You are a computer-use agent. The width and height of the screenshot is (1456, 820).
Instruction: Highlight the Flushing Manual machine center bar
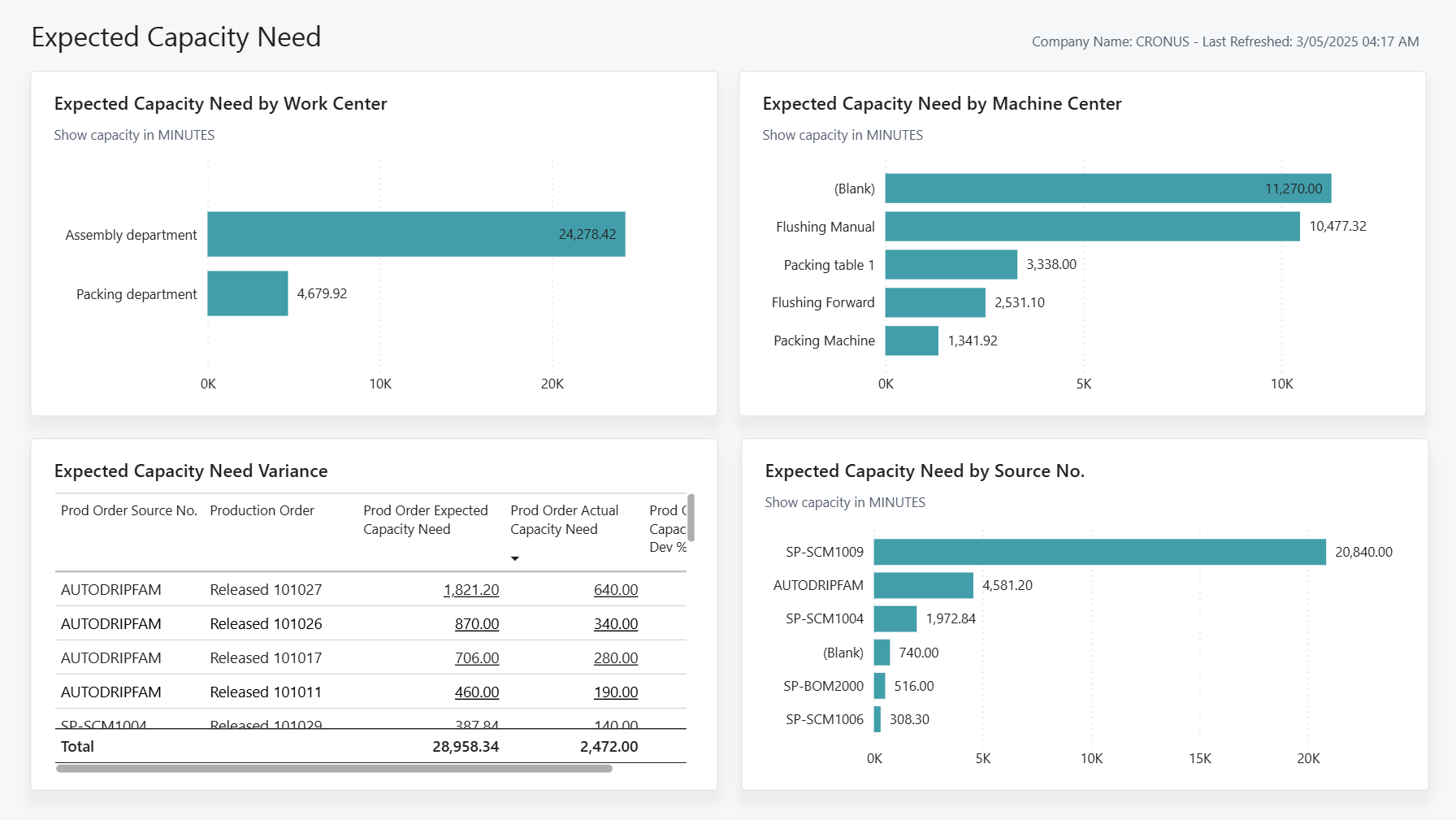point(1089,226)
